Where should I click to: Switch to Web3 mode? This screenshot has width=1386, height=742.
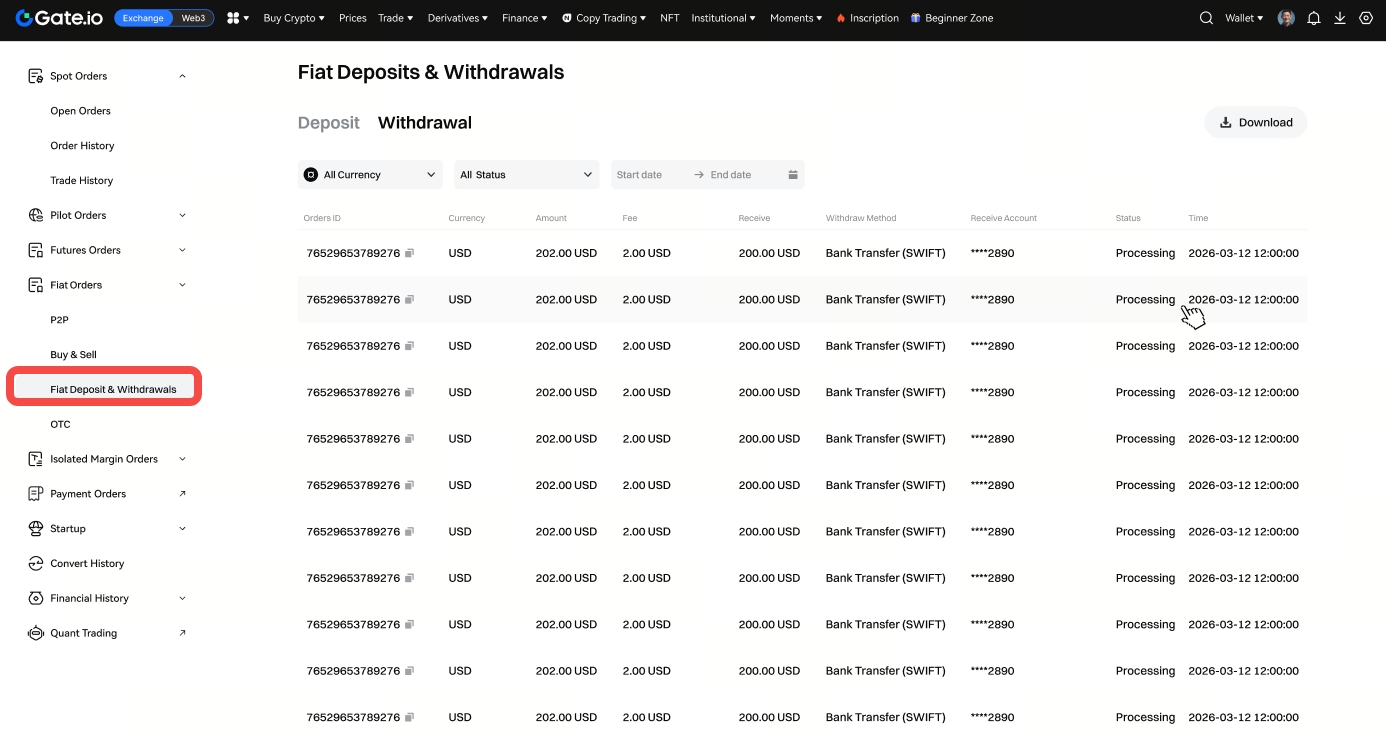193,18
